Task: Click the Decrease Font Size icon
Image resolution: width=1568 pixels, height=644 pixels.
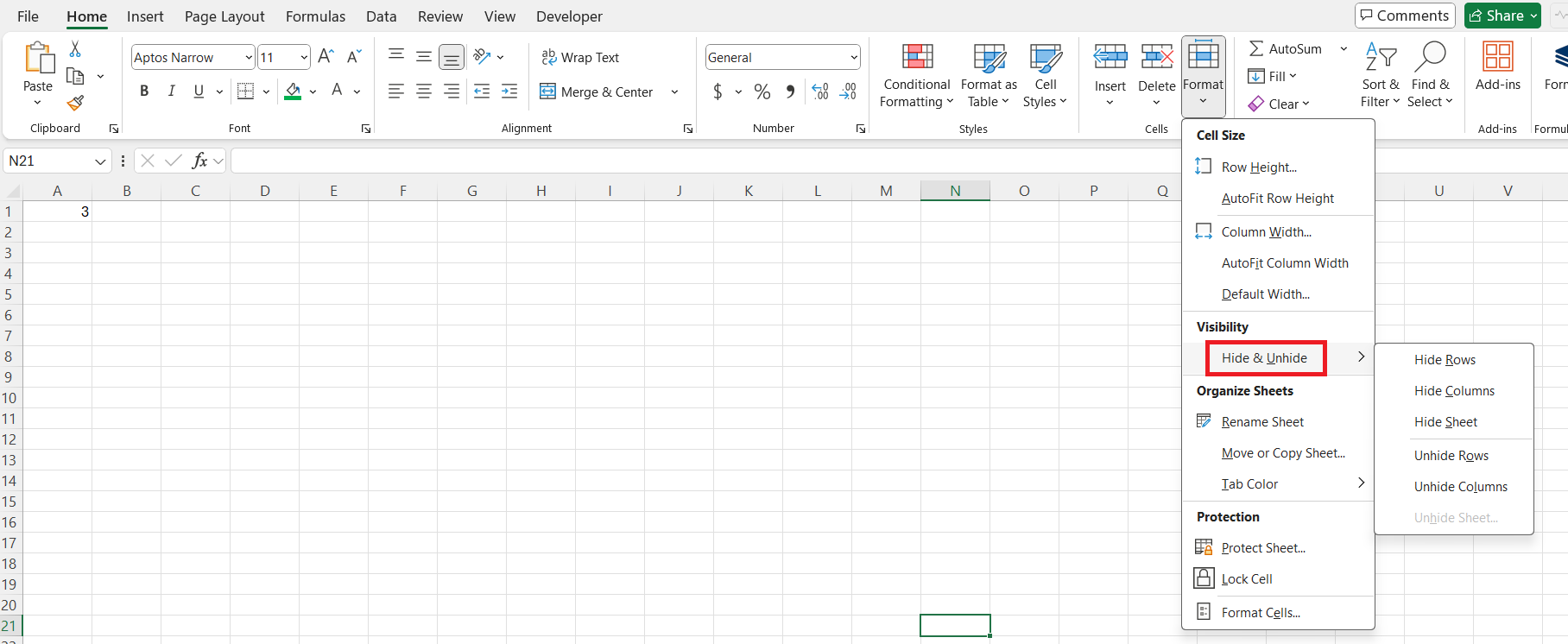Action: point(354,57)
